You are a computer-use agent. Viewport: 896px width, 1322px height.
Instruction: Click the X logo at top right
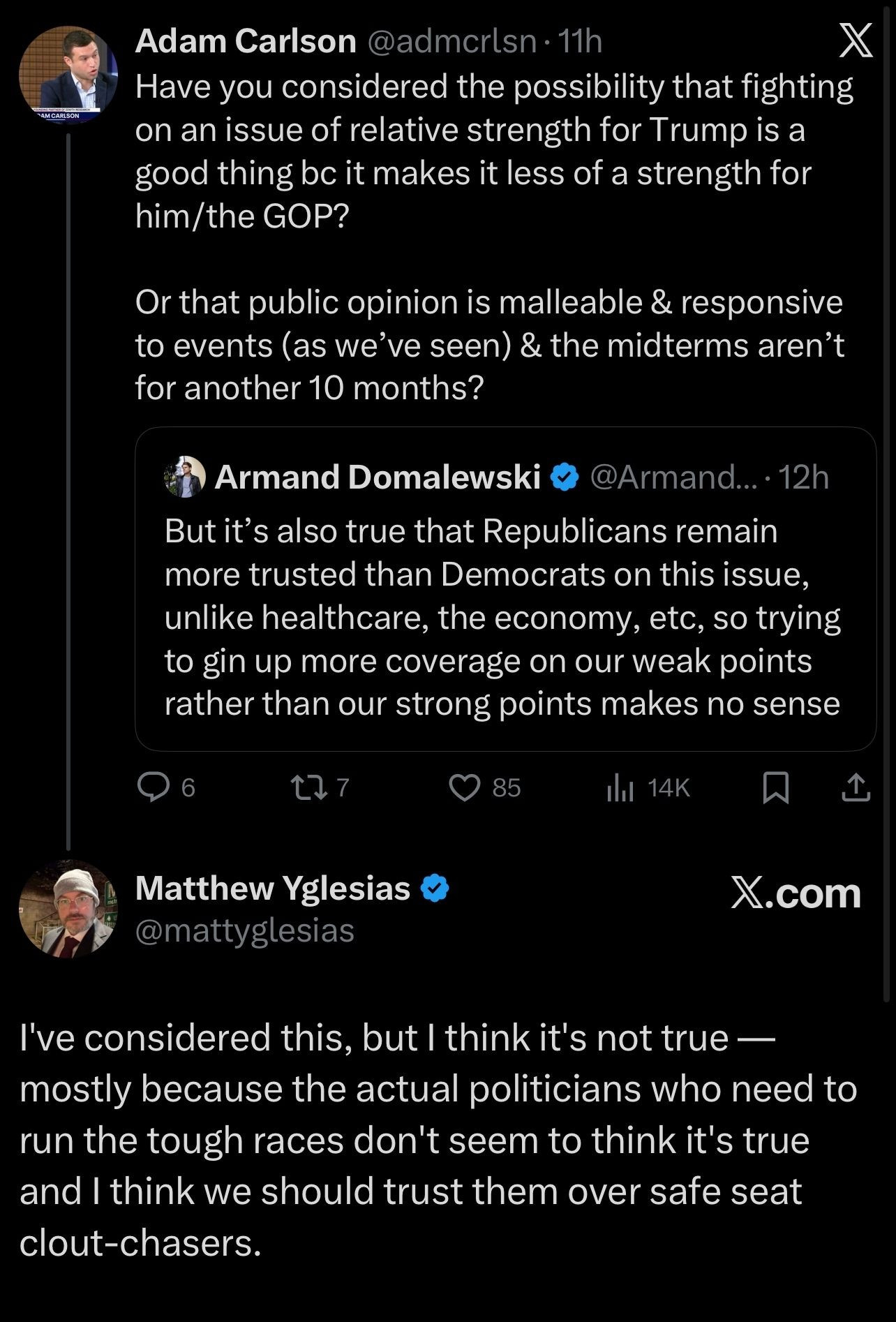[x=855, y=40]
